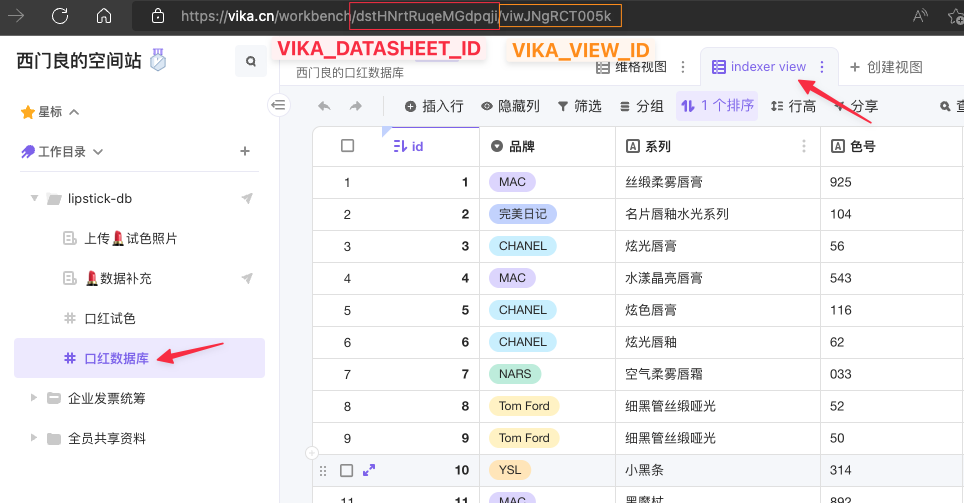Reload the page with browser refresh icon
Screen dimensions: 964x503
tap(60, 16)
